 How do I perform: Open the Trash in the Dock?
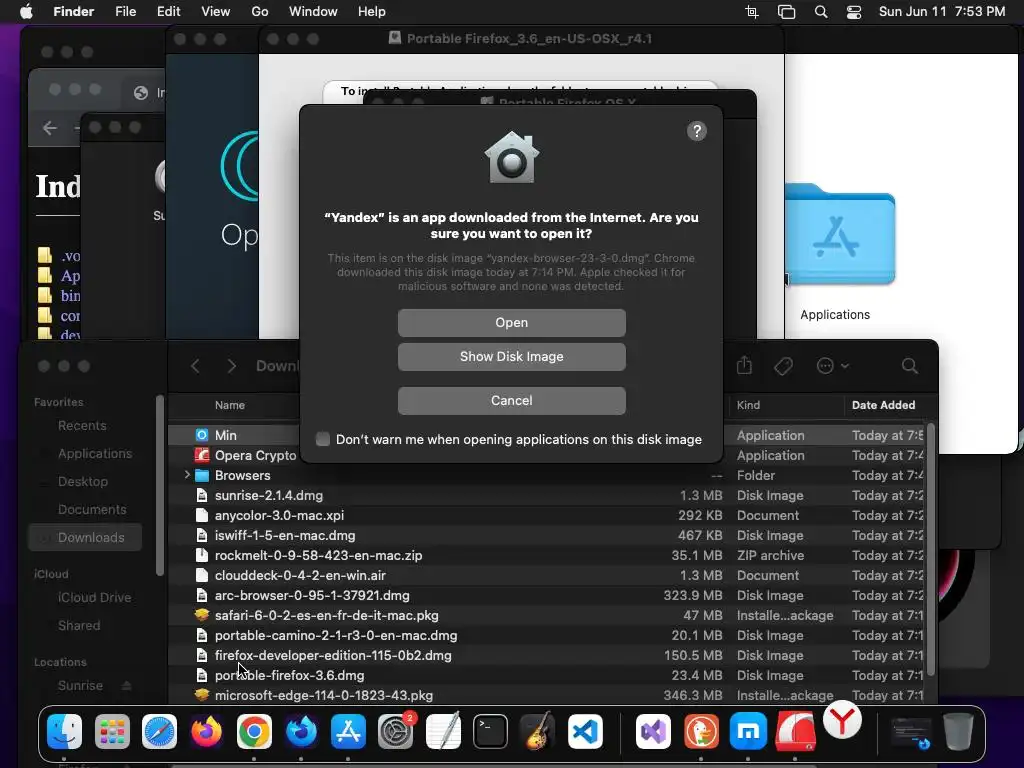pos(958,731)
